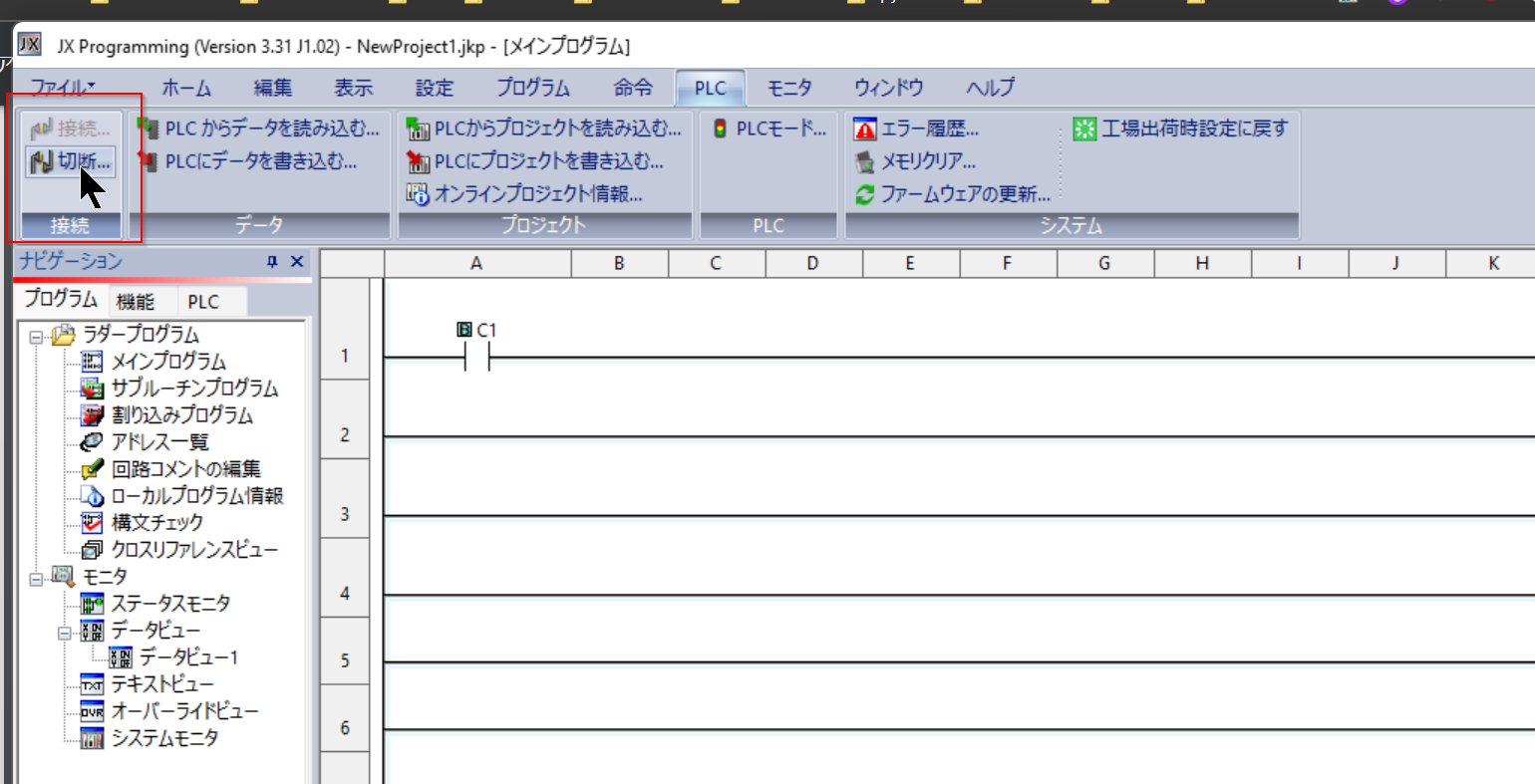
Task: Select column A header in ladder grid
Action: 476,263
